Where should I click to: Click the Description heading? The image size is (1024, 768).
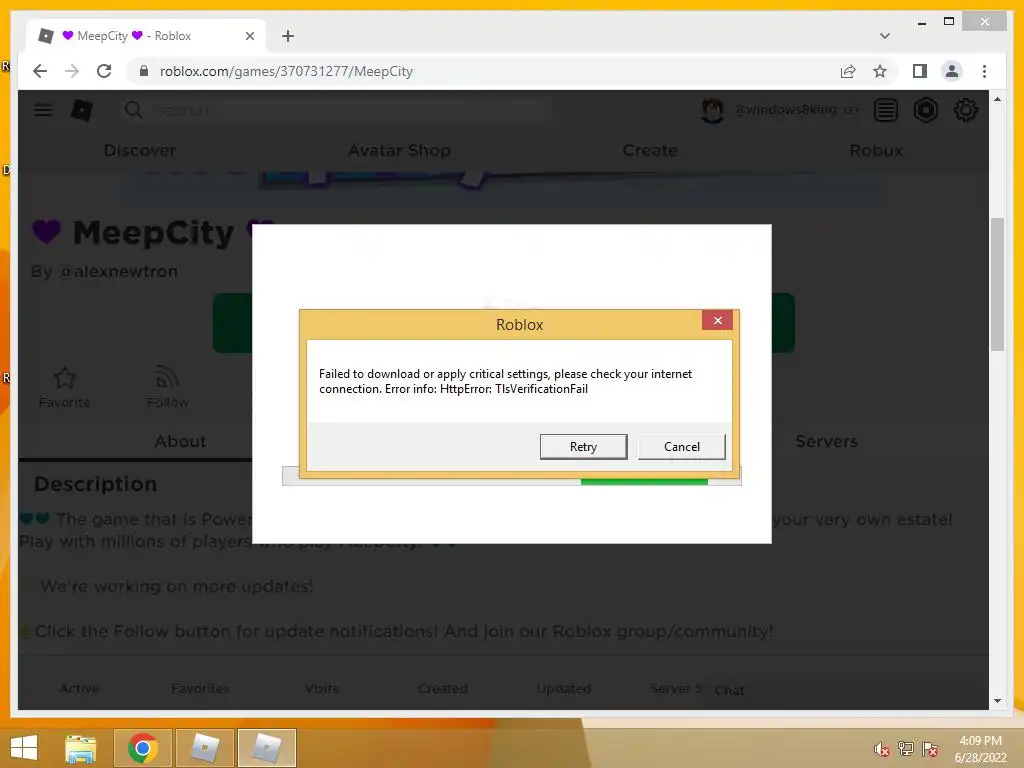95,484
